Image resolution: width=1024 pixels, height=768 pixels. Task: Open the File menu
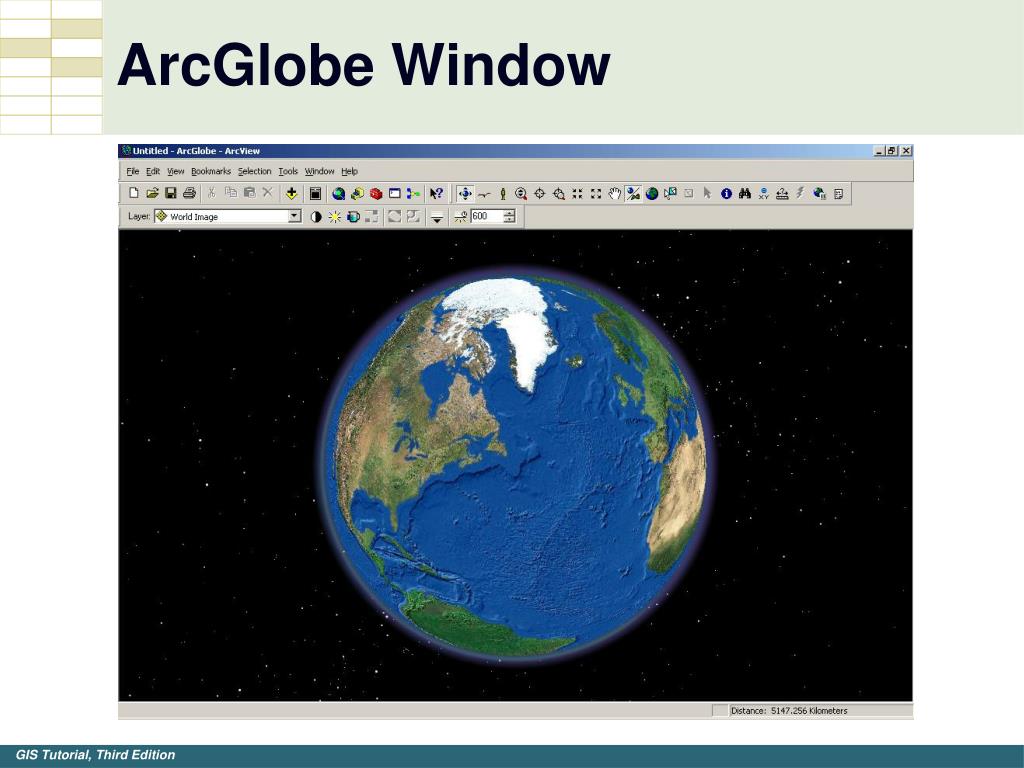coord(133,171)
